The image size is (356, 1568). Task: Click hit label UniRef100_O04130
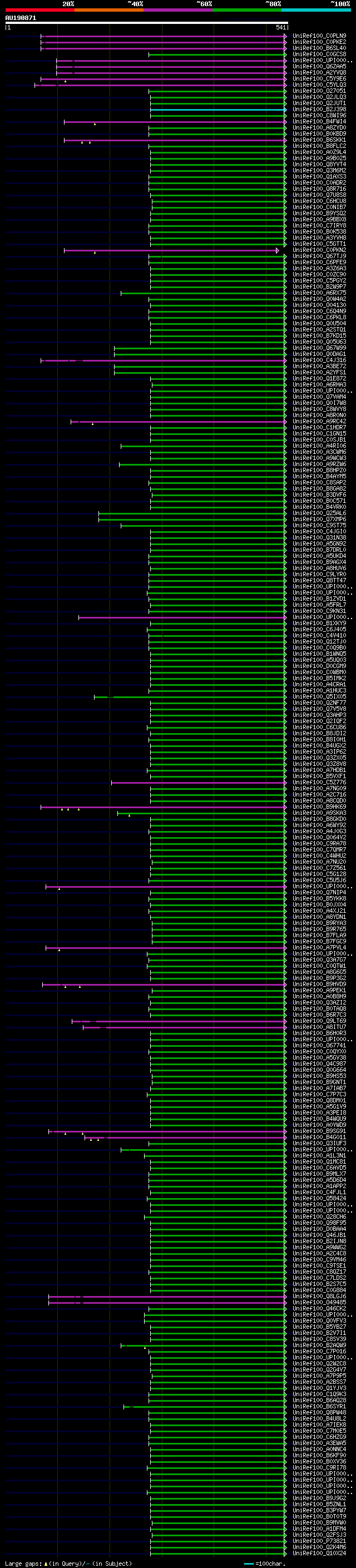pos(319,305)
